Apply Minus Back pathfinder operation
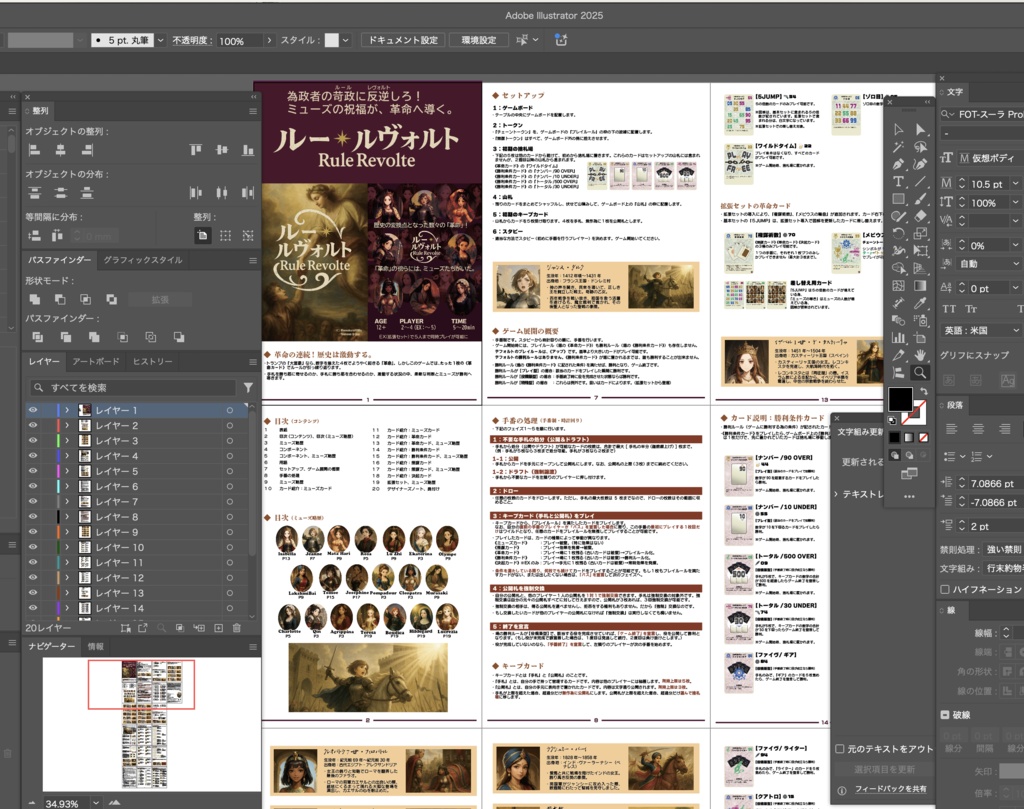This screenshot has height=809, width=1024. pos(178,337)
